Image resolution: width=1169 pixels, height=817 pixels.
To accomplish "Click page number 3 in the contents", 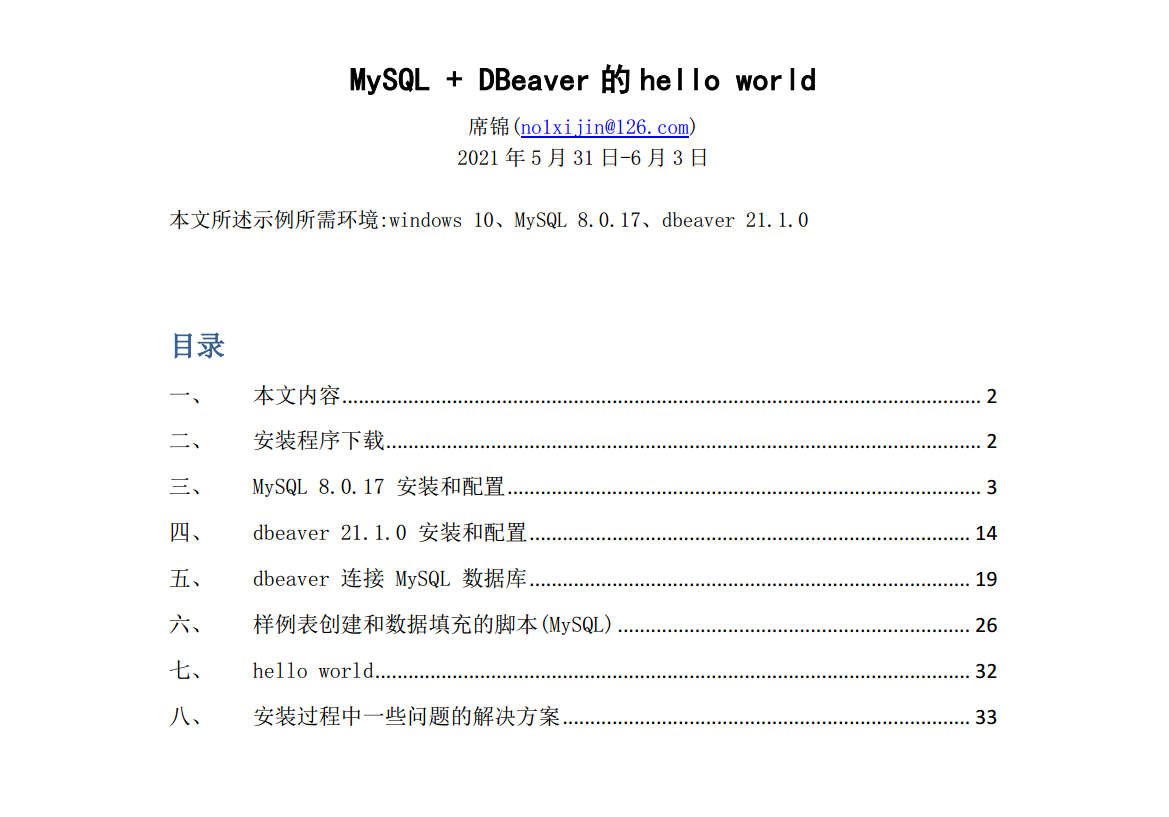I will click(x=992, y=488).
